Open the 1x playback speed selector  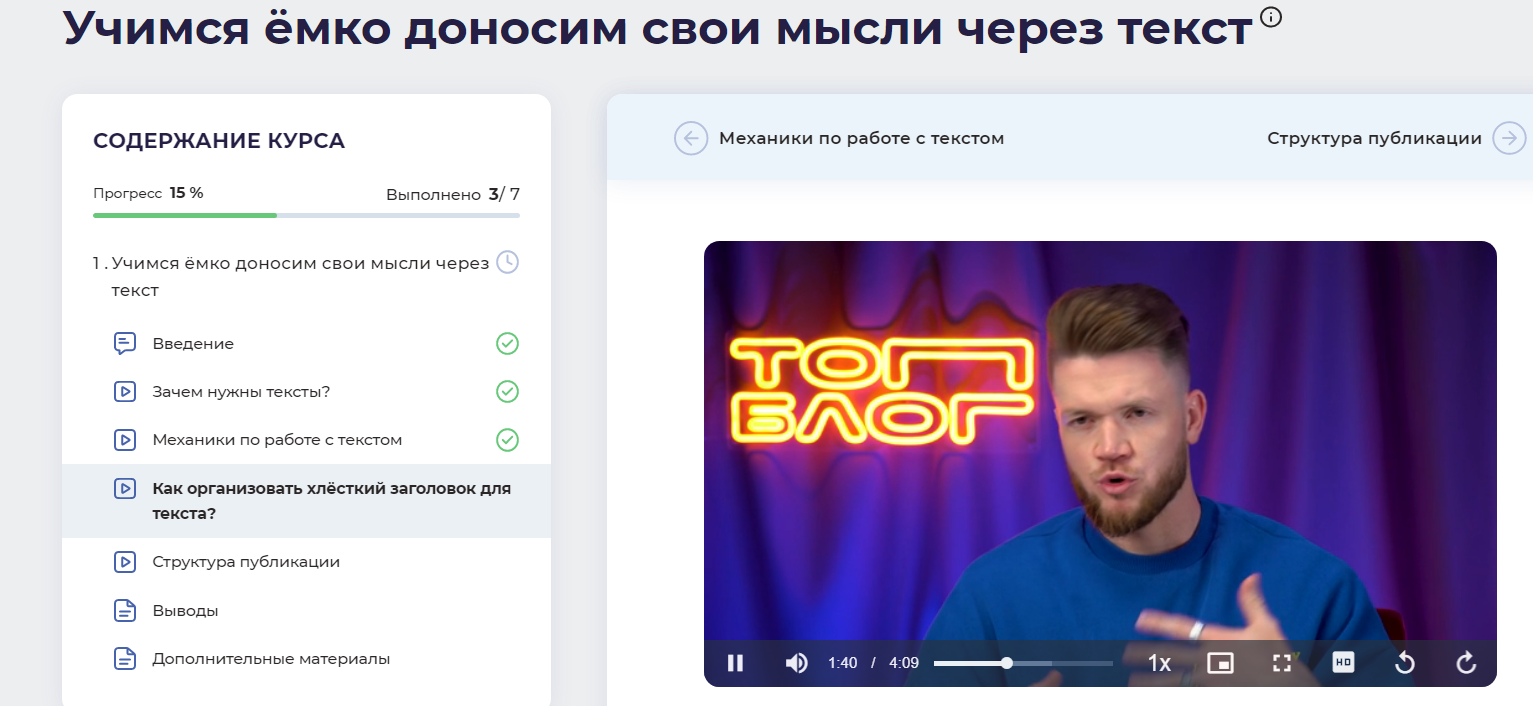point(1160,662)
